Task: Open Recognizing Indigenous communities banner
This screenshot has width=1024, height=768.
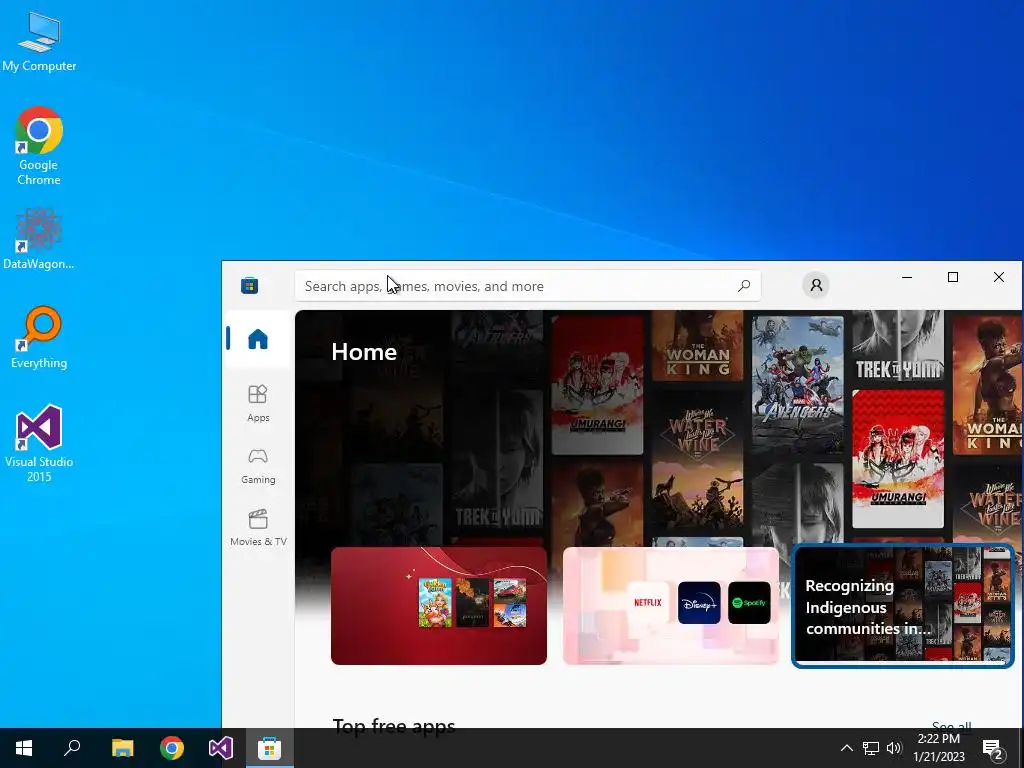Action: click(x=903, y=605)
